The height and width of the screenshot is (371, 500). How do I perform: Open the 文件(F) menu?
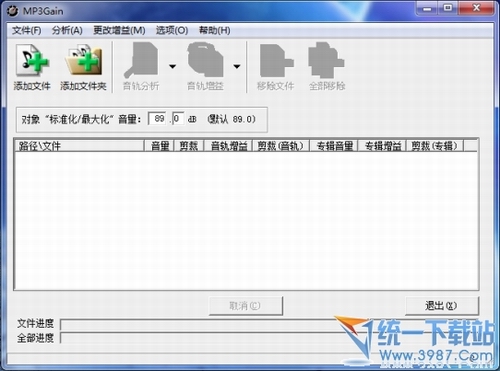(27, 30)
